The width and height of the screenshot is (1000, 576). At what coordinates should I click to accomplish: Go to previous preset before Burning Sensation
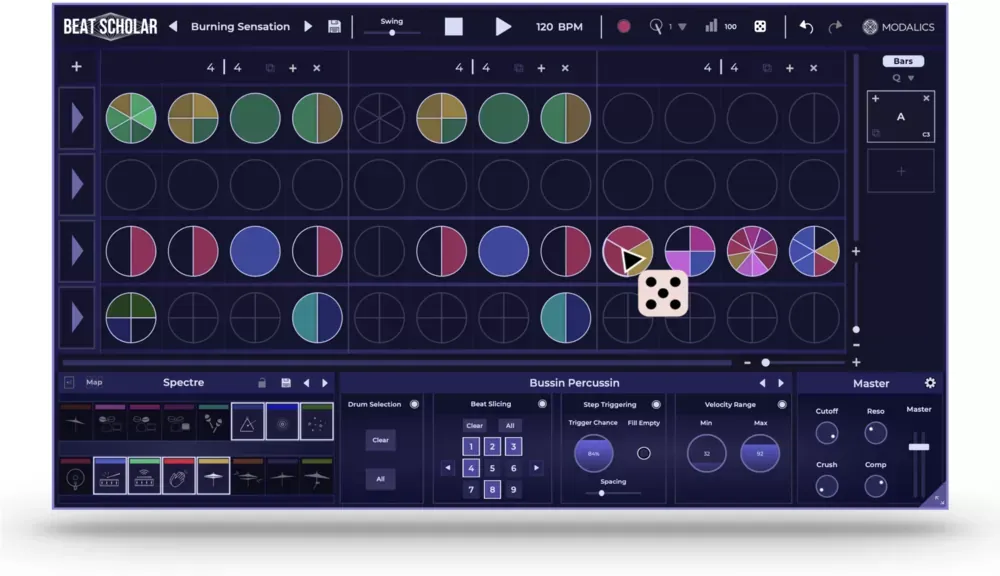[x=173, y=27]
